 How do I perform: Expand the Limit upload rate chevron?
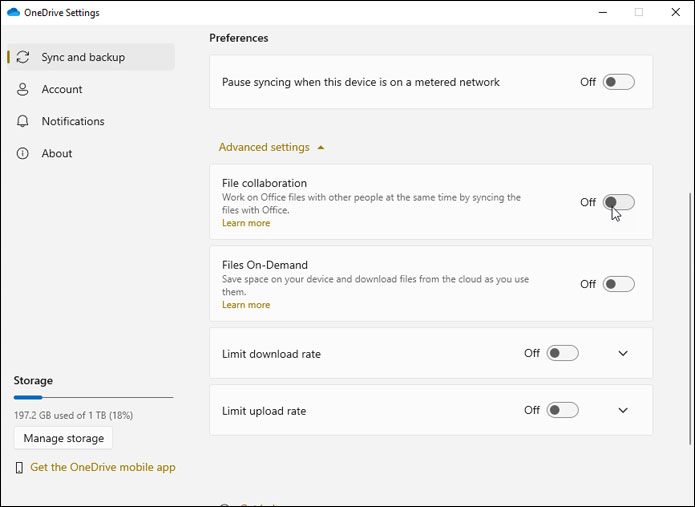point(623,410)
